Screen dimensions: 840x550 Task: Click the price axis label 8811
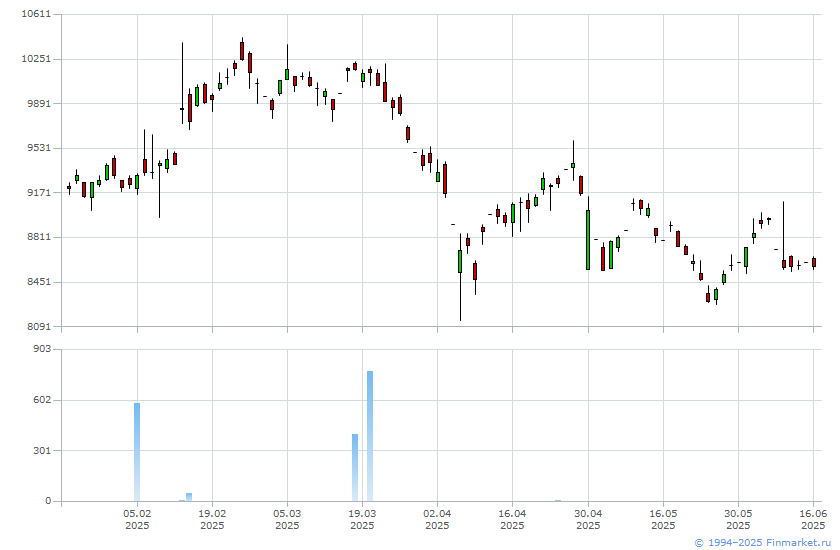[39, 237]
